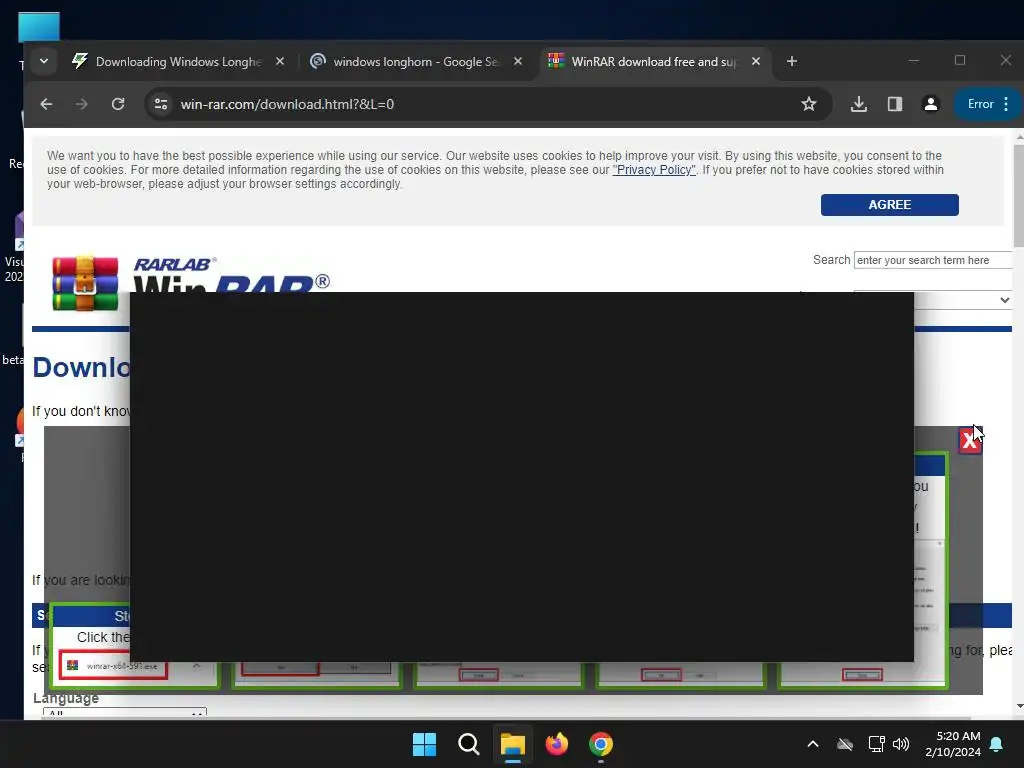The image size is (1024, 768).
Task: Click the browser back arrow
Action: (x=46, y=104)
